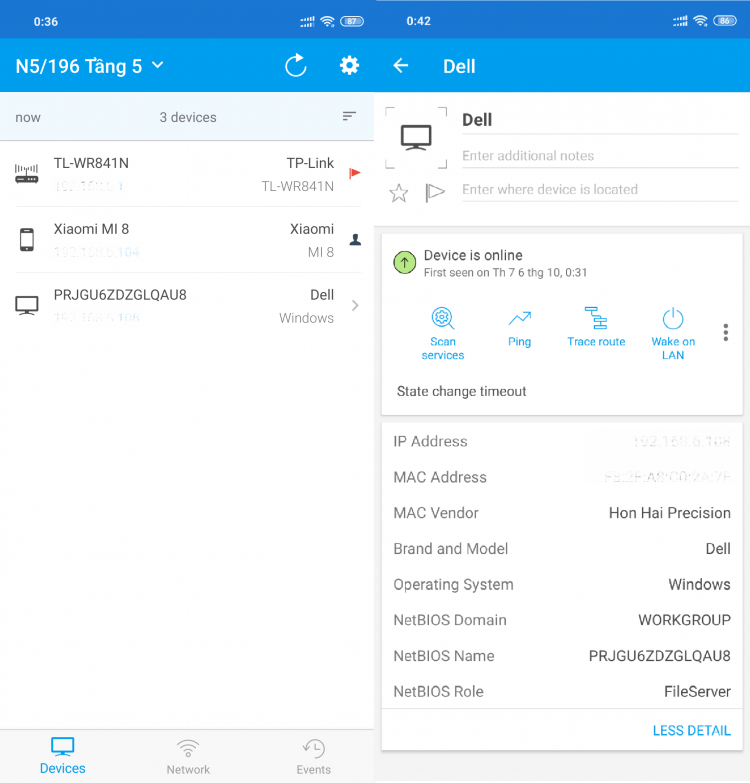
Task: Click the Brand and Model Dell value
Action: 718,549
